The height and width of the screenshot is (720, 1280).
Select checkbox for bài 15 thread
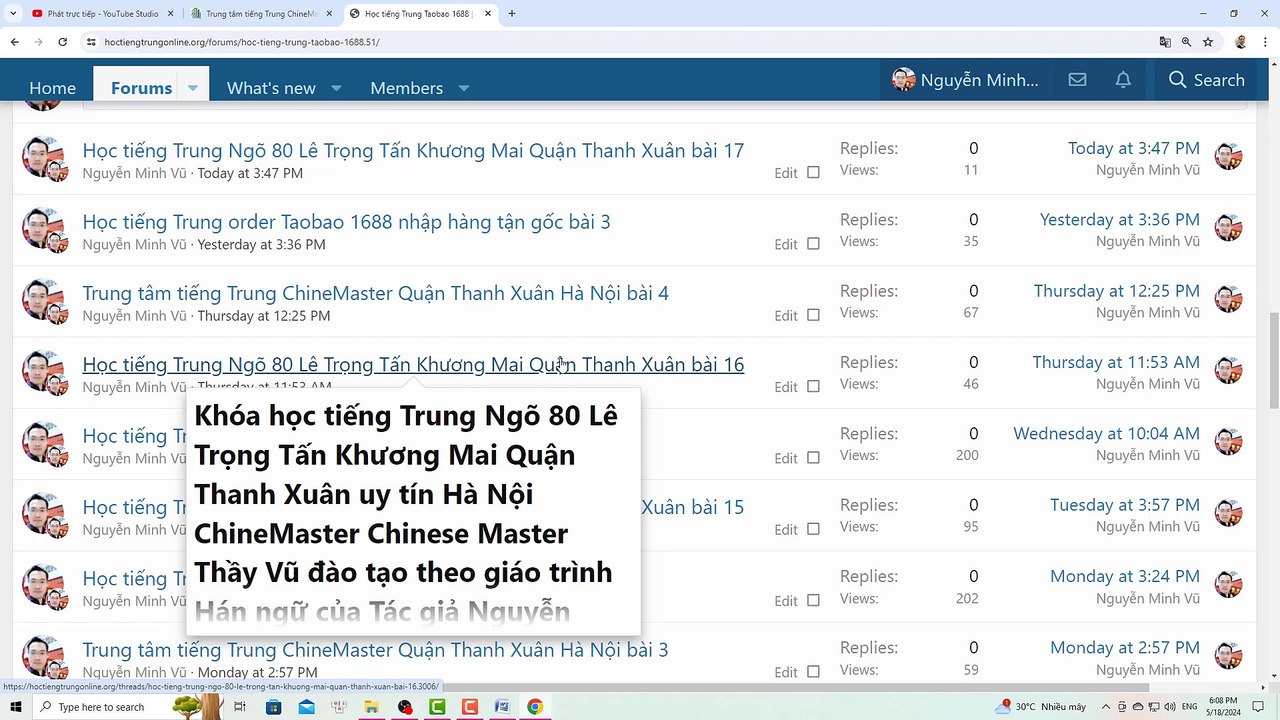tap(813, 529)
